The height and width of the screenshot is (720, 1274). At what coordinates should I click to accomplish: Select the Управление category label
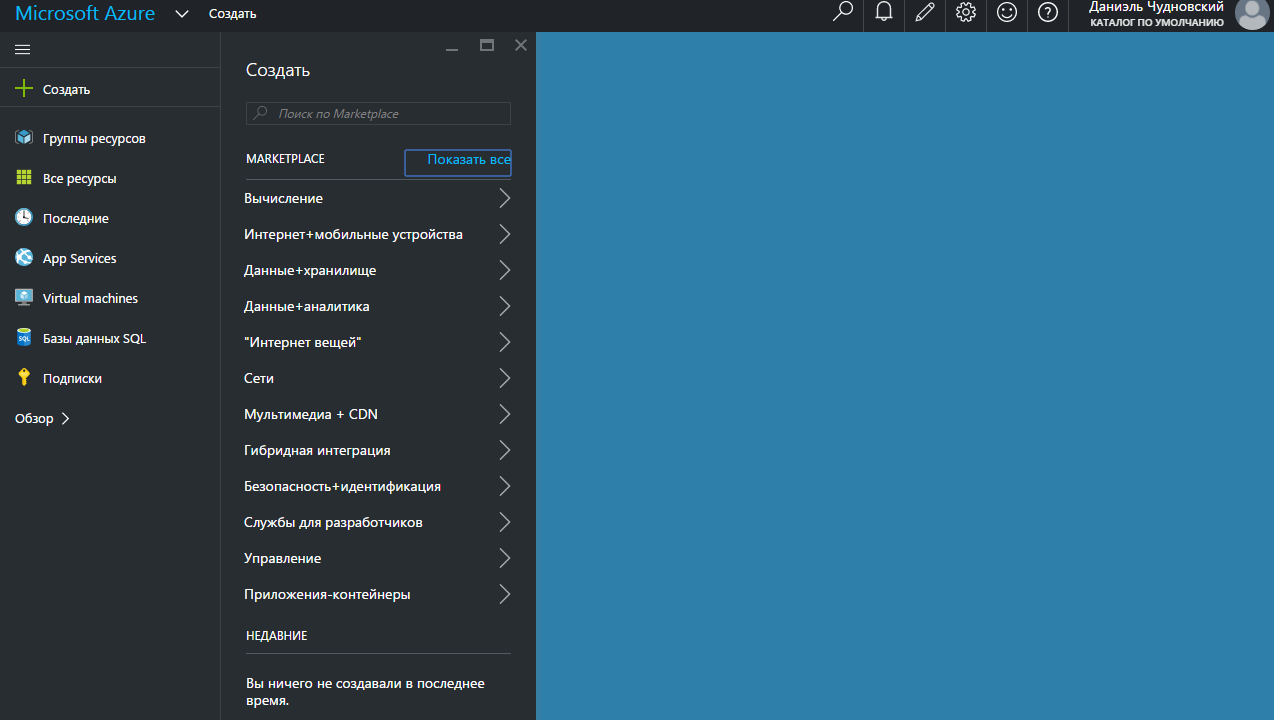282,558
